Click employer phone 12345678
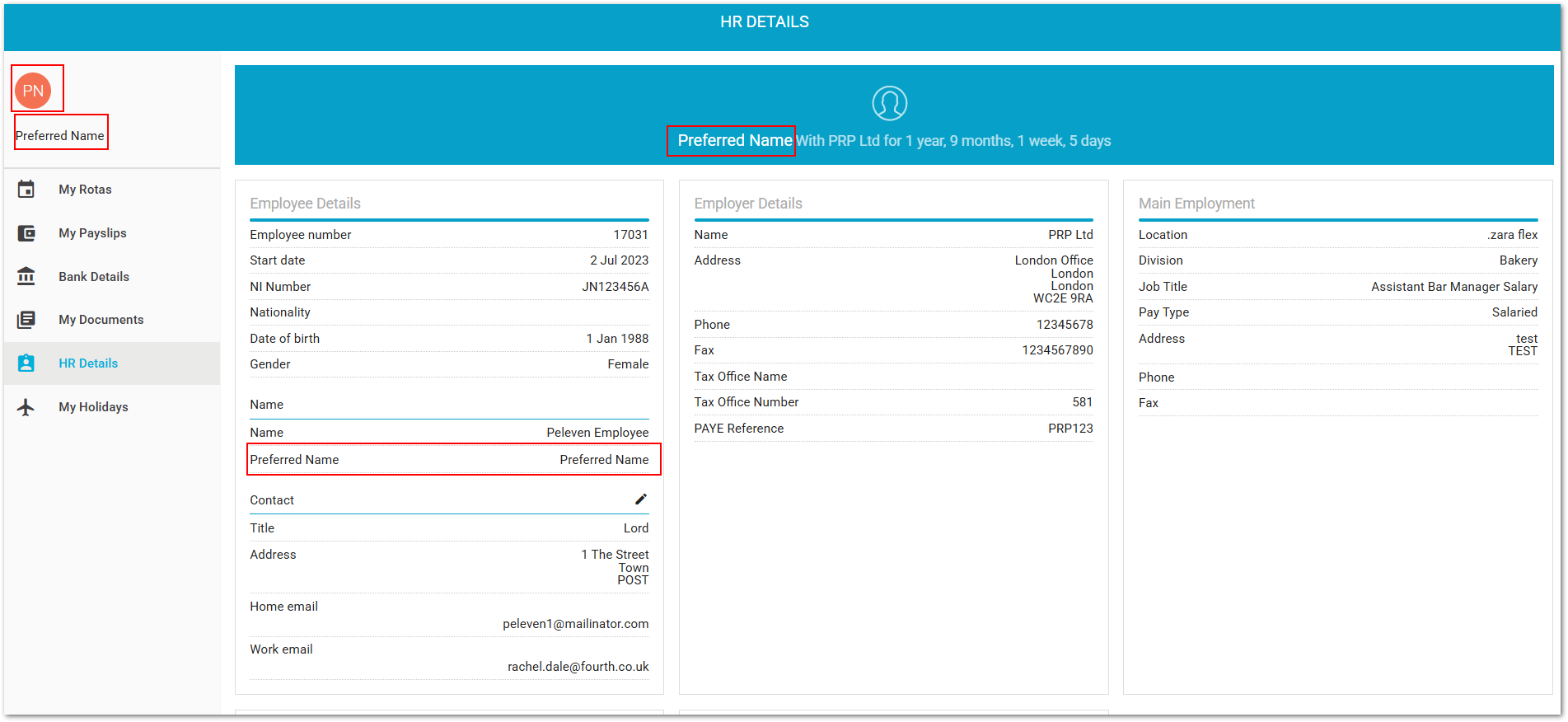 coord(1065,325)
